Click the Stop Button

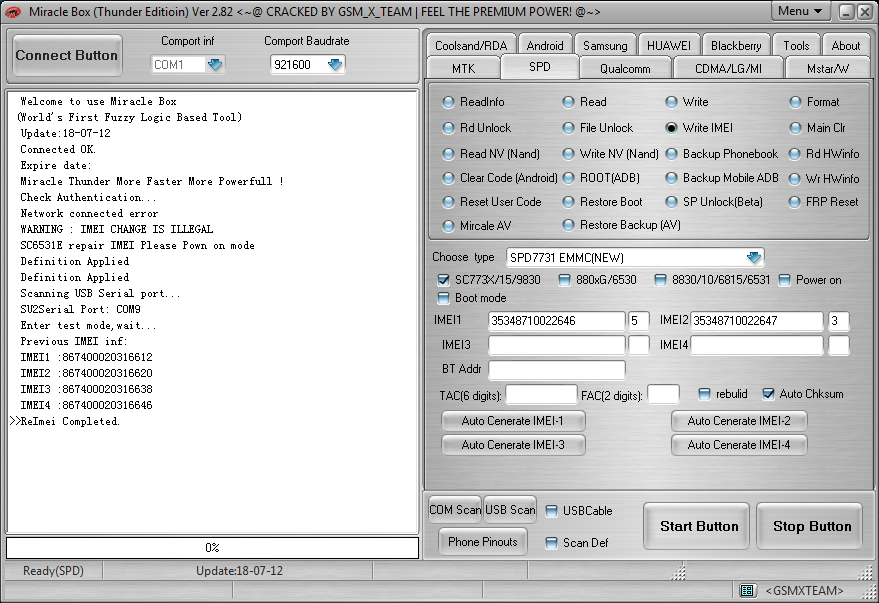(809, 526)
